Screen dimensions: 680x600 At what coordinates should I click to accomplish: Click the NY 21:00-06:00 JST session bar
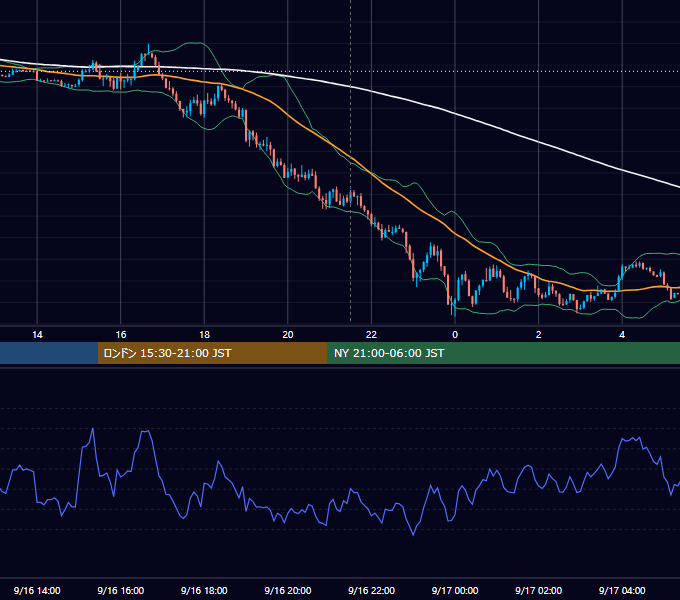point(503,353)
